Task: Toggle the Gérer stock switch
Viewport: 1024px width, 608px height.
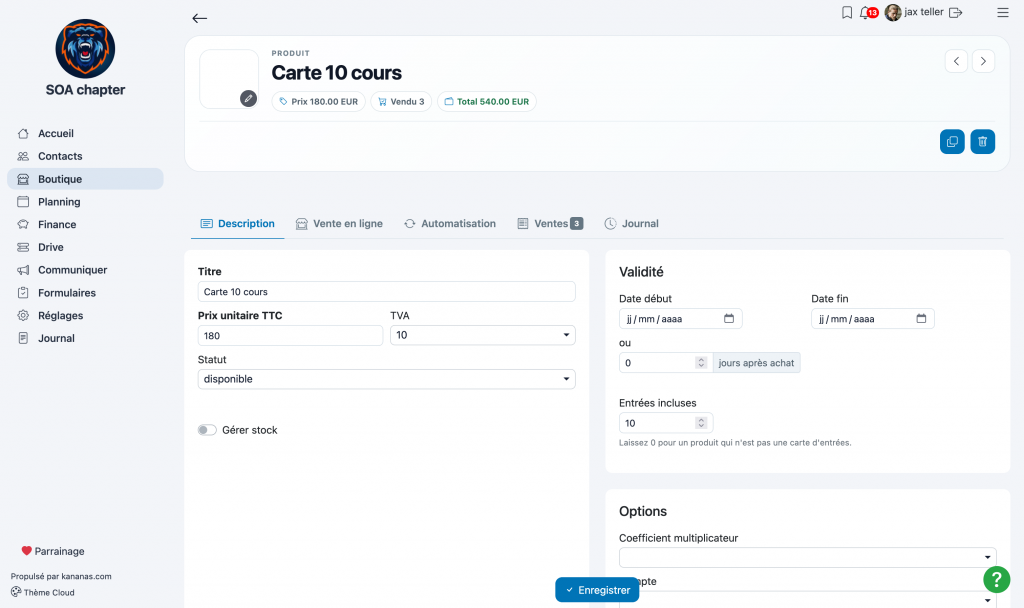Action: [x=207, y=430]
